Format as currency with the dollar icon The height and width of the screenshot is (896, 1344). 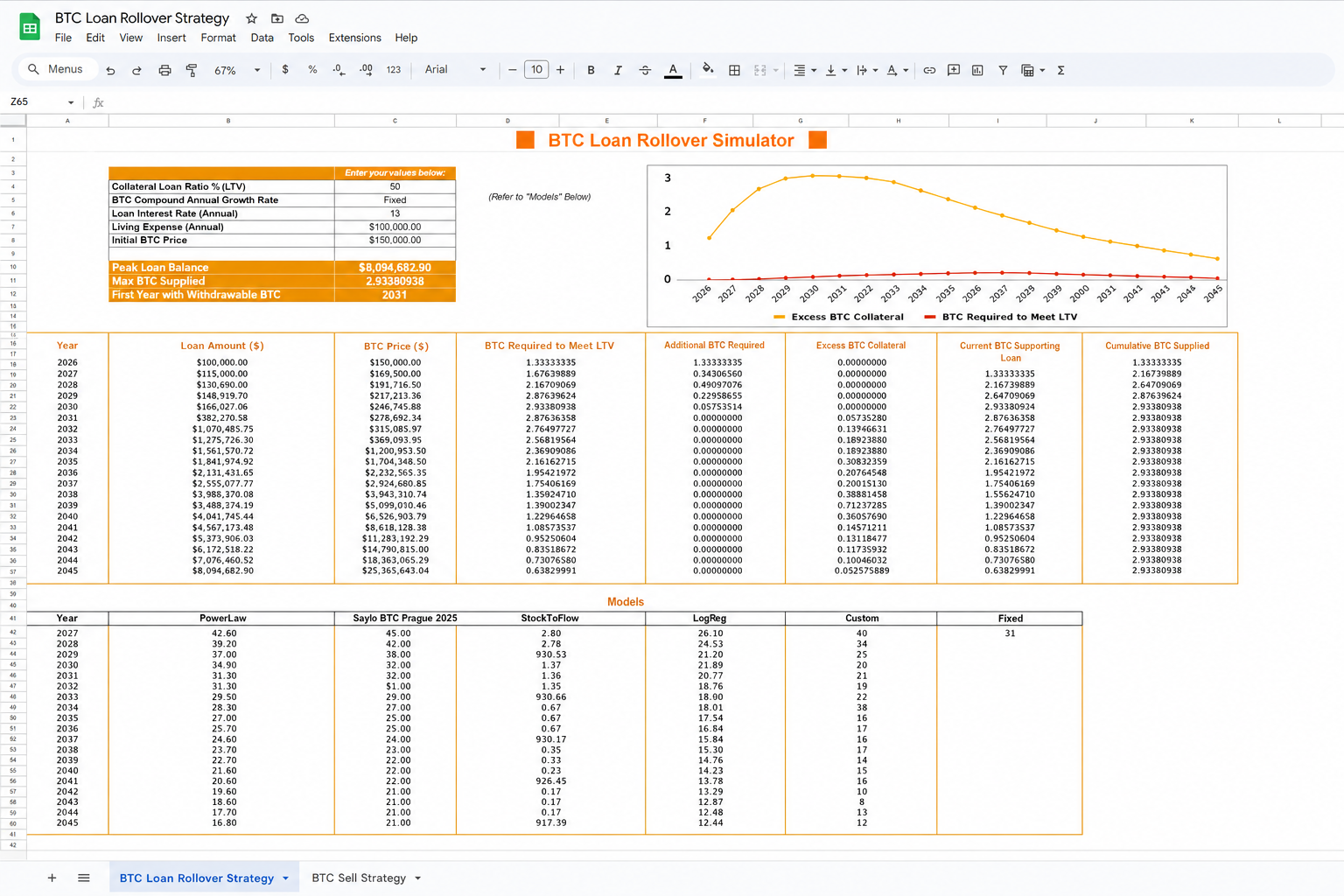[x=285, y=70]
